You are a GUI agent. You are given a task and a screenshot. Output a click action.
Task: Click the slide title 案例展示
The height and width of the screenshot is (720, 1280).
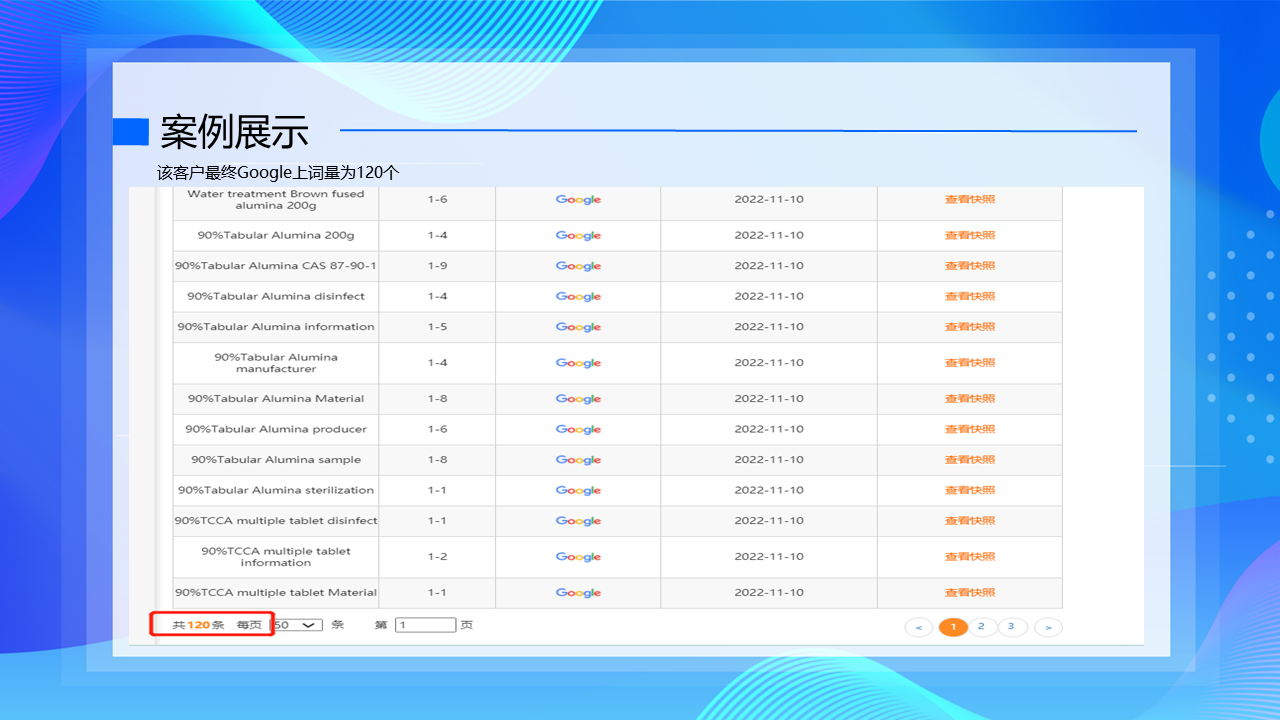(x=235, y=132)
